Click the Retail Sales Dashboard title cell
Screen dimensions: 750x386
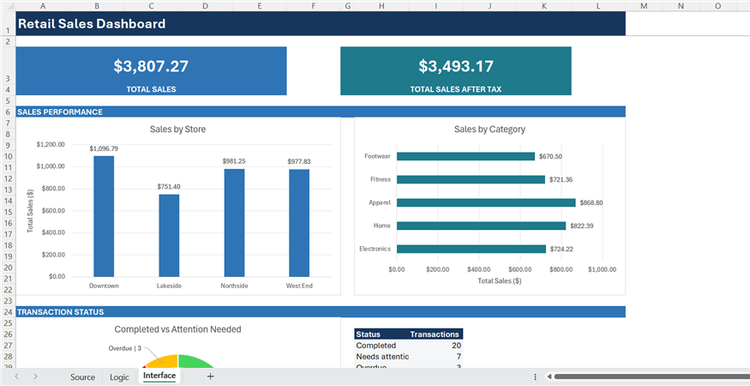(320, 23)
